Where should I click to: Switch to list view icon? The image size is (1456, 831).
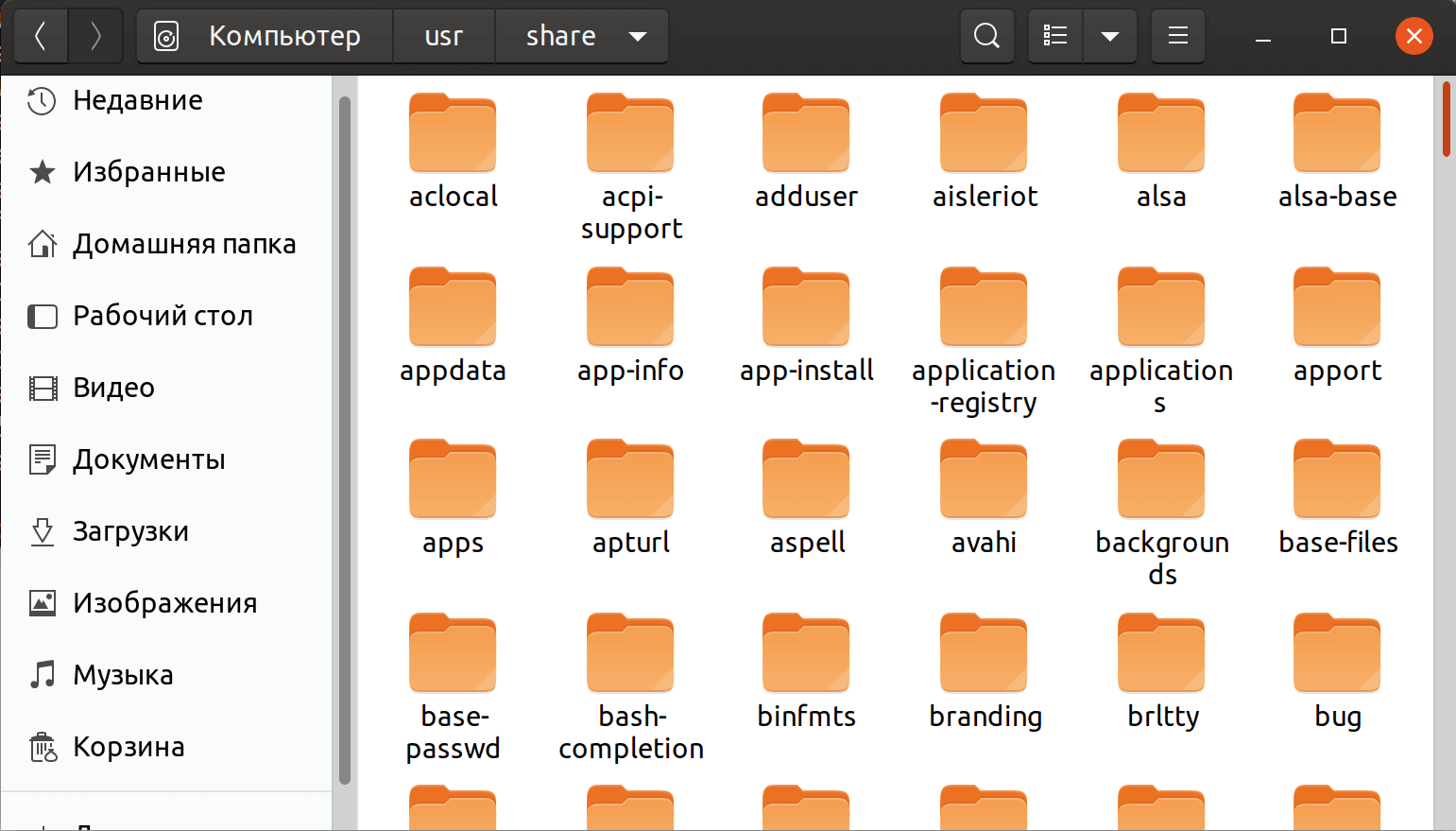(1055, 36)
